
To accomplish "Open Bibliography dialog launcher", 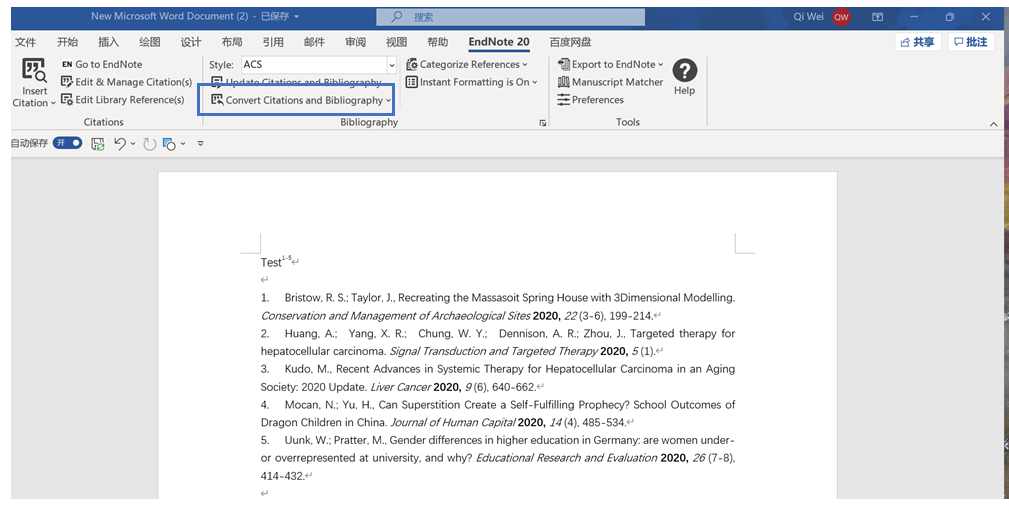I will pyautogui.click(x=542, y=122).
